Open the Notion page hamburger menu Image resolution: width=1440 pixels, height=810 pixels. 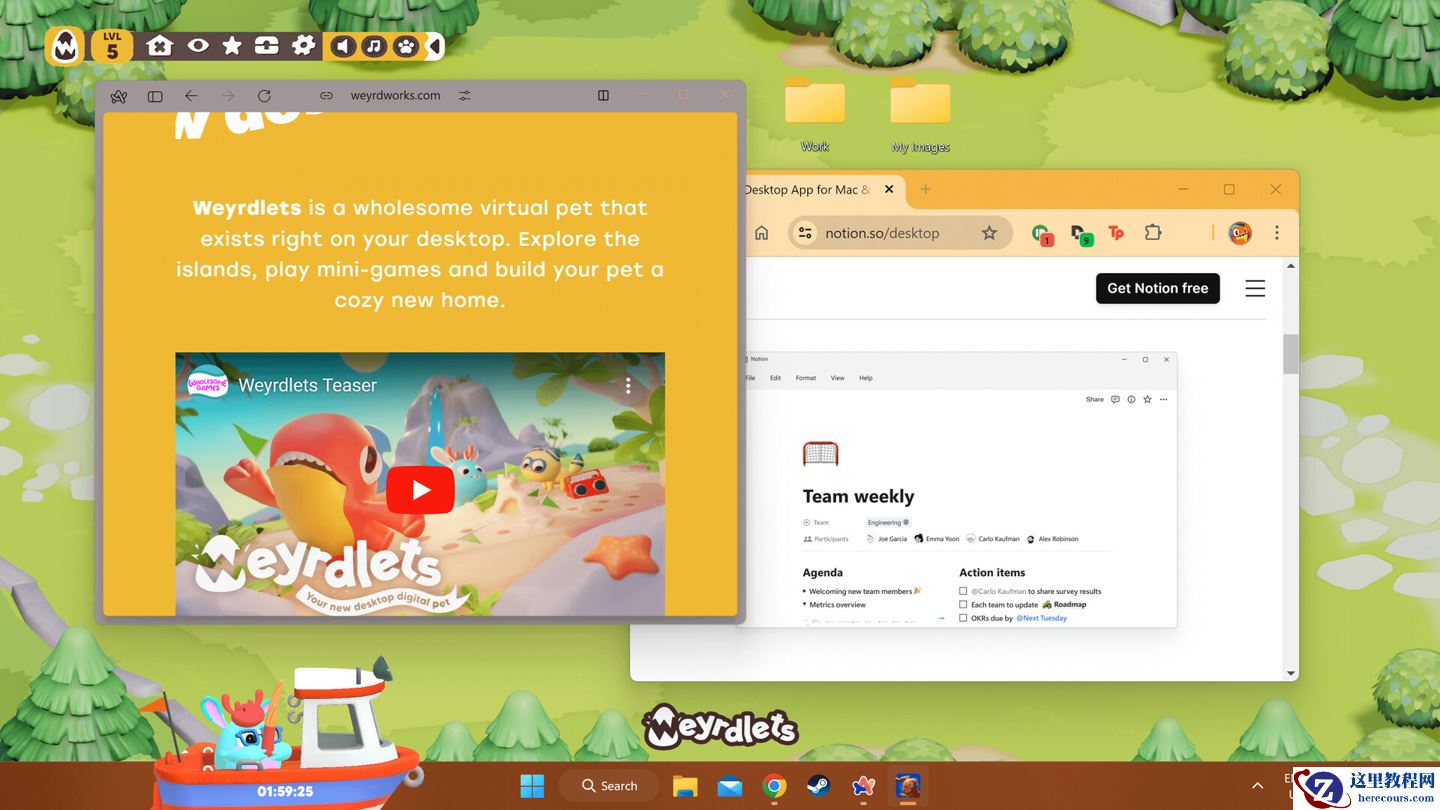point(1255,288)
